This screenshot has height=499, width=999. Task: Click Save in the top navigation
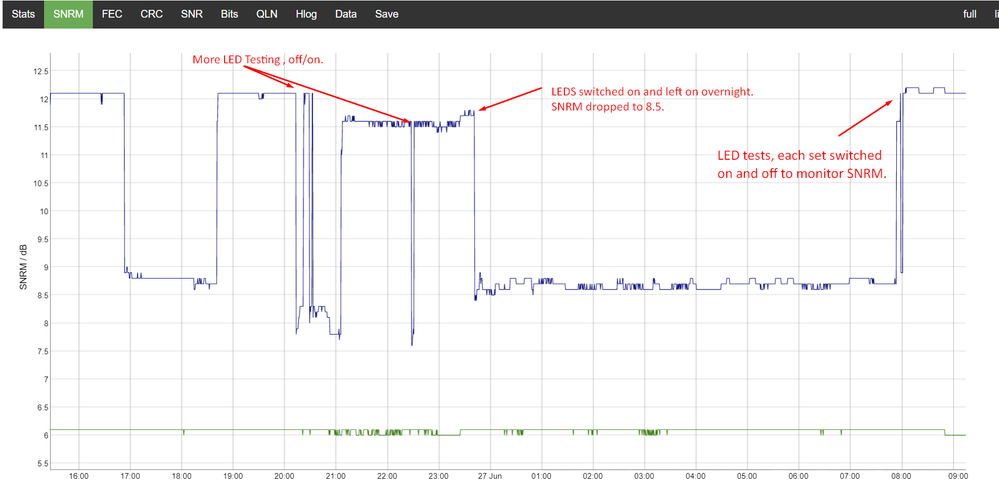386,14
